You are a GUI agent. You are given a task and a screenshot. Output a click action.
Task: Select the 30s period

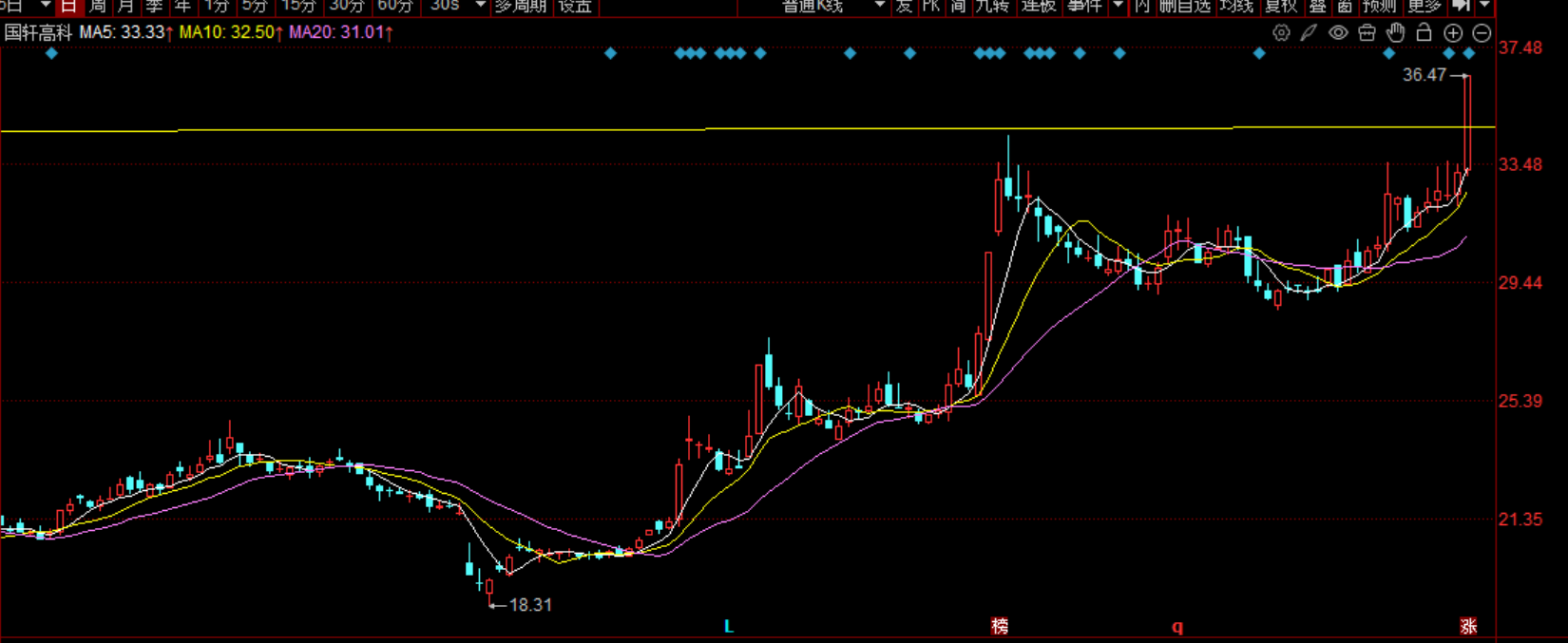coord(445,6)
